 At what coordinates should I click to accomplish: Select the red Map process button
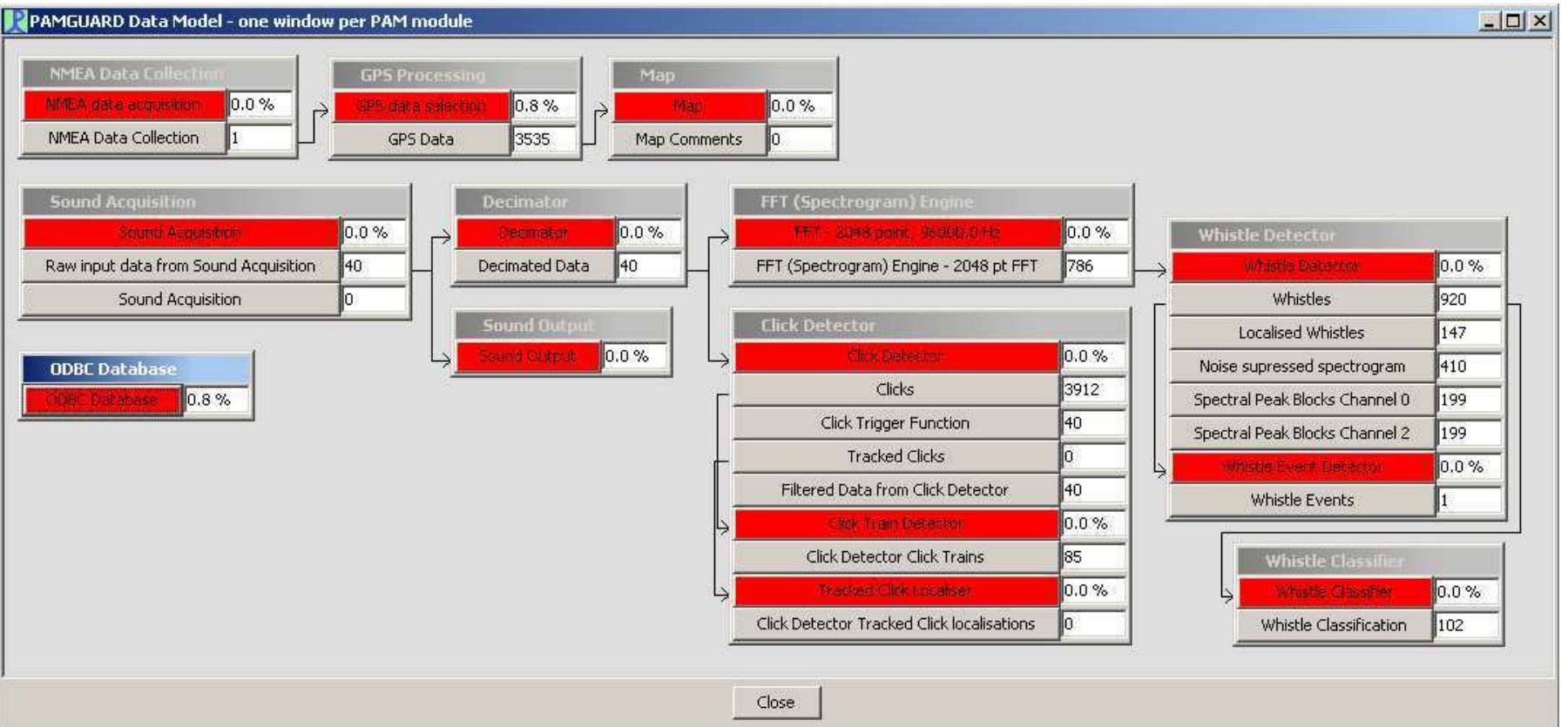[x=689, y=106]
